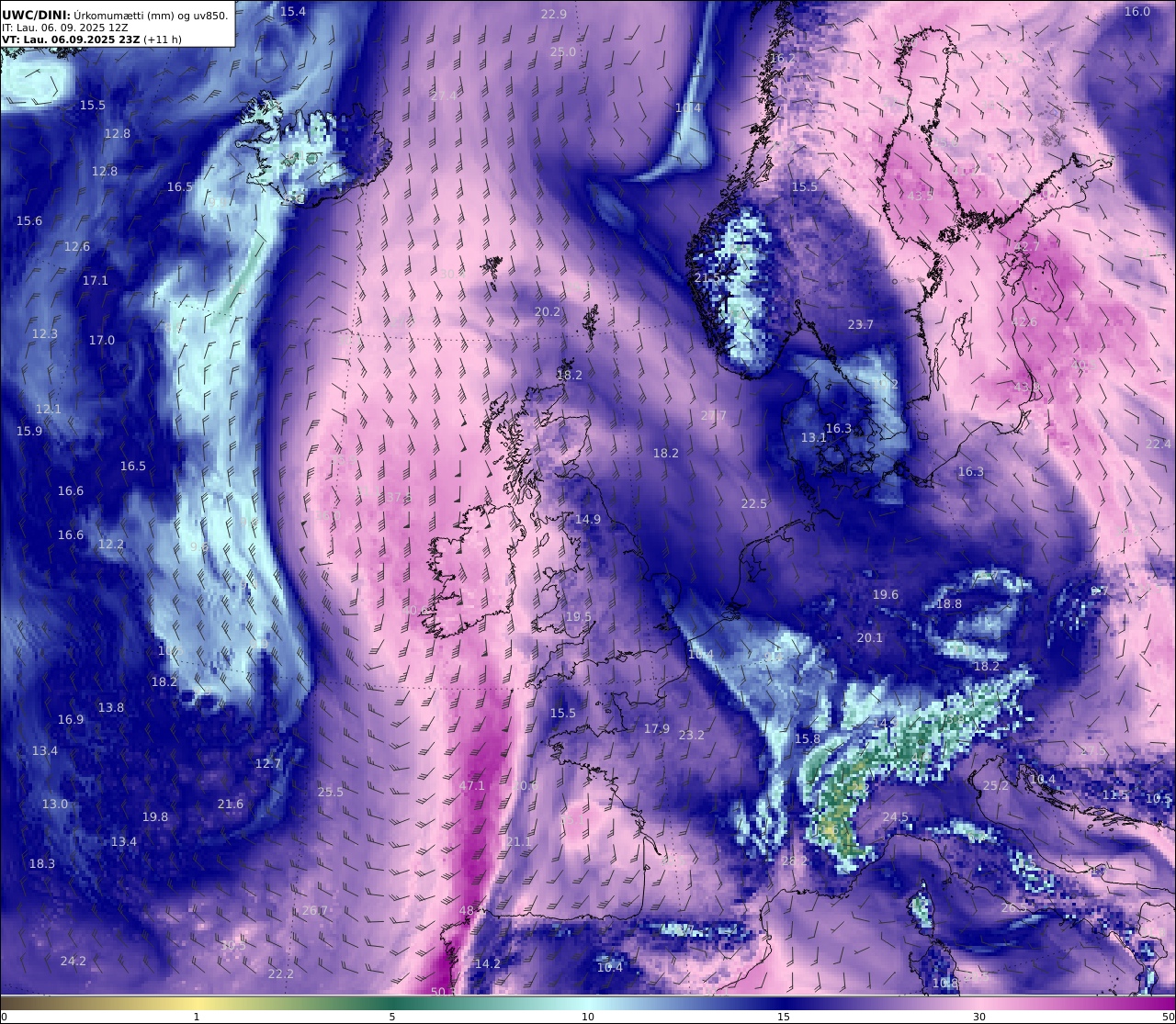Click the '22.2' value near the bottom
1176x1024 pixels.
tap(281, 973)
